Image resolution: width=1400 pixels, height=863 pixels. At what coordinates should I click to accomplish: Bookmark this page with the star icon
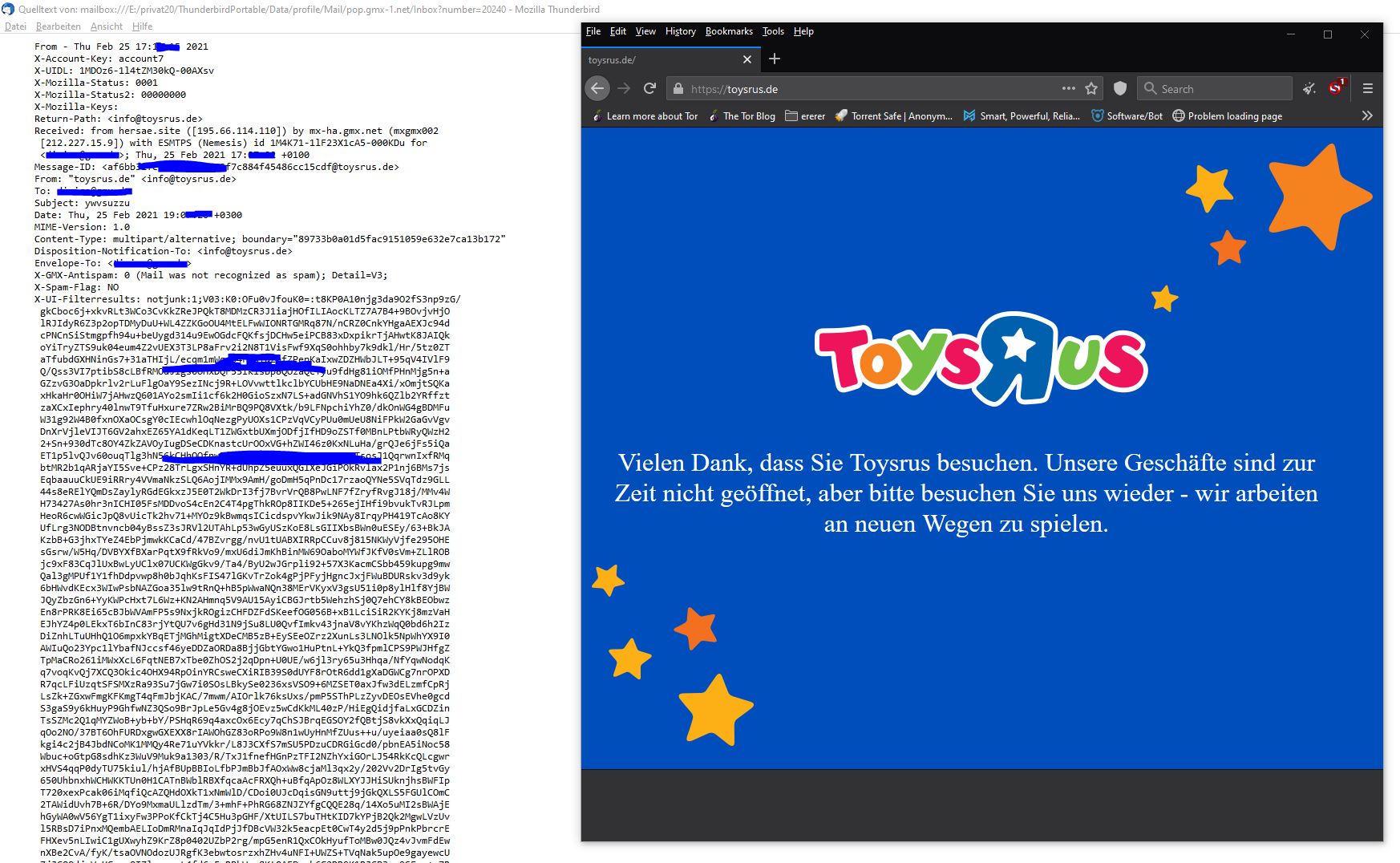tap(1091, 88)
